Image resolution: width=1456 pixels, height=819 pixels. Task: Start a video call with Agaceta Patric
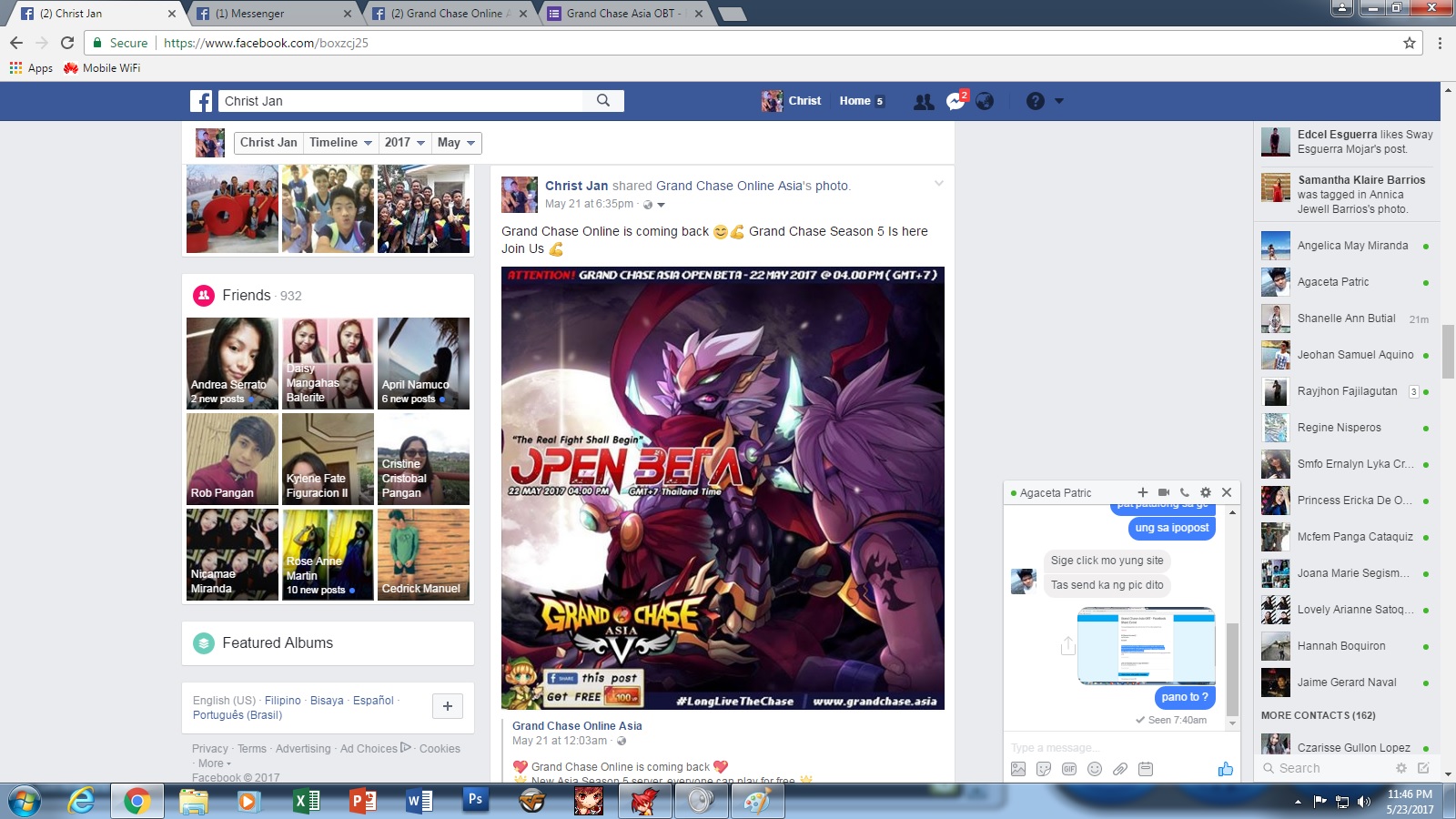coord(1164,492)
